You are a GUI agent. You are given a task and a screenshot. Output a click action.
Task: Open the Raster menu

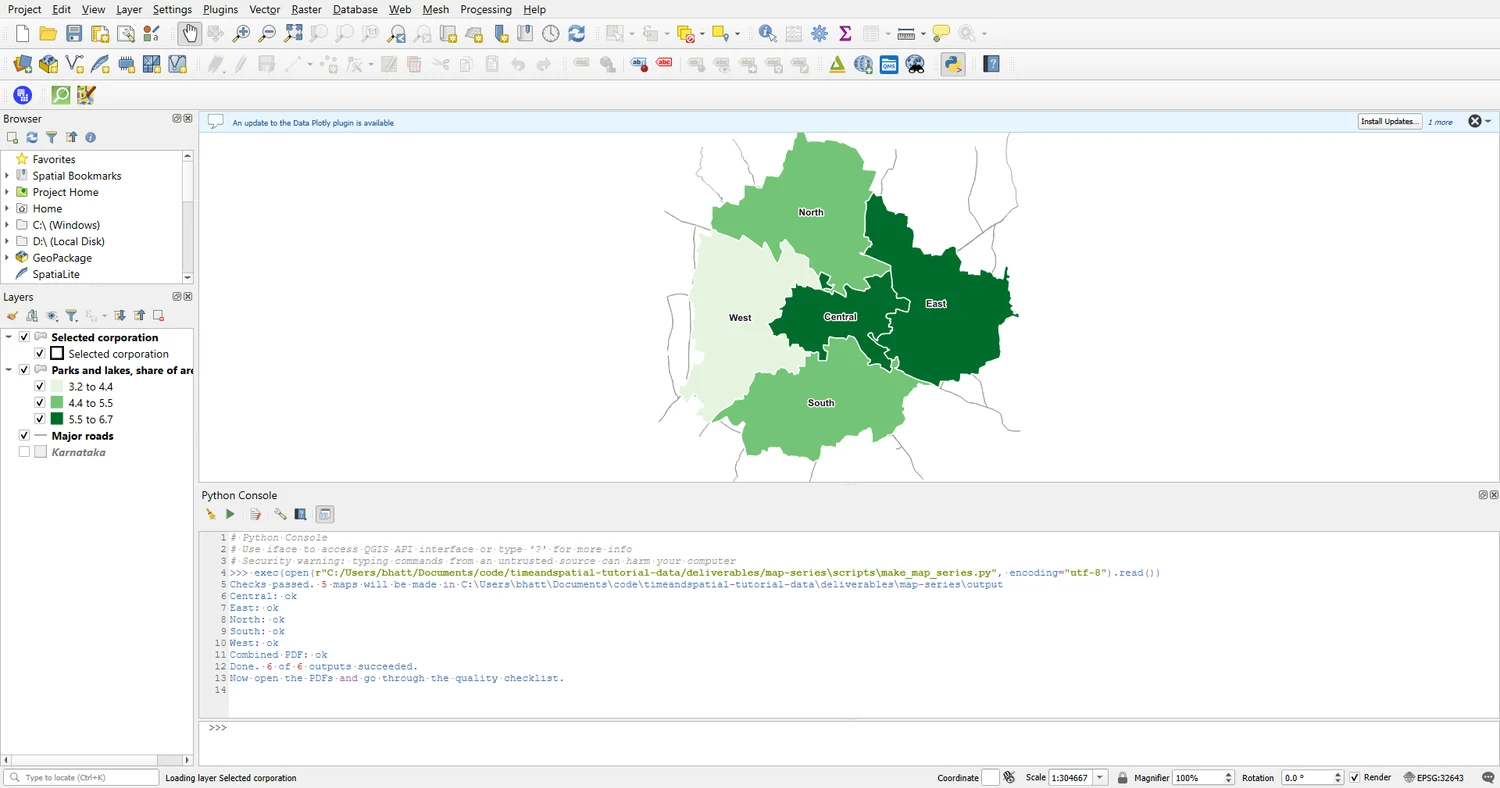tap(307, 9)
